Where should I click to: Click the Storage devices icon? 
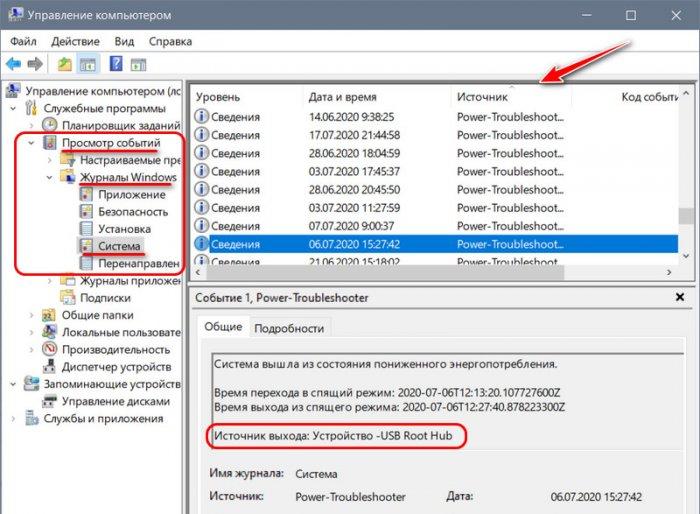(x=31, y=384)
